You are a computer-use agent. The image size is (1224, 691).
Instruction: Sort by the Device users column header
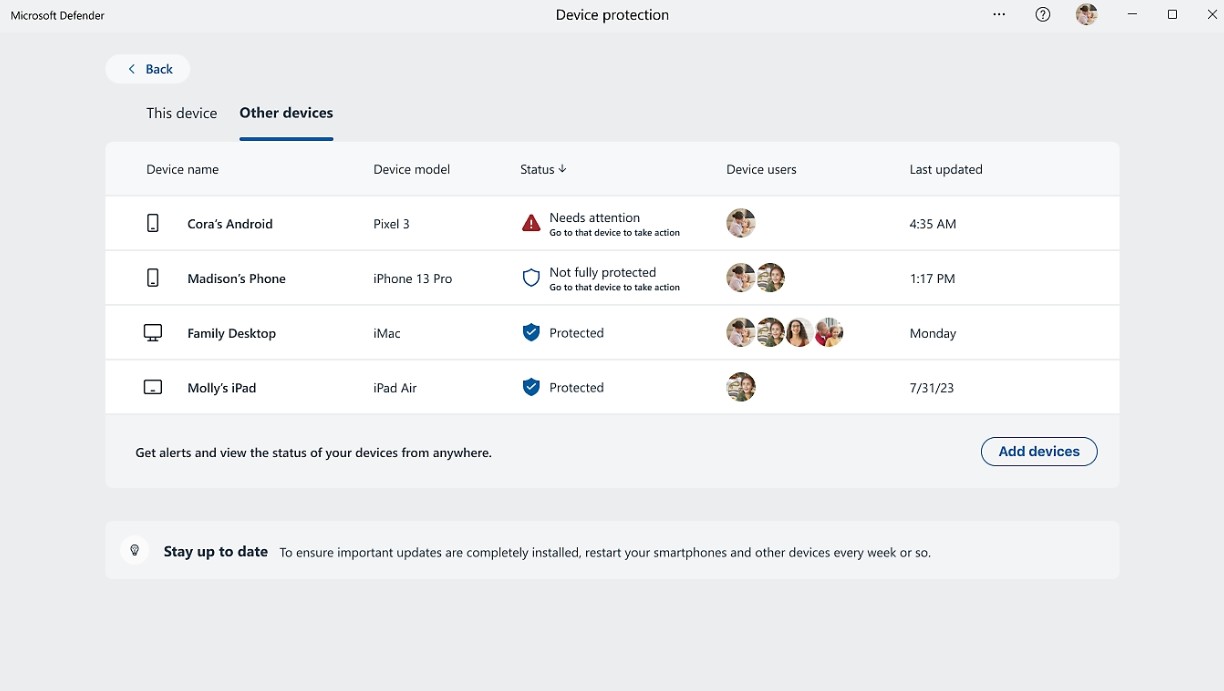(x=761, y=169)
